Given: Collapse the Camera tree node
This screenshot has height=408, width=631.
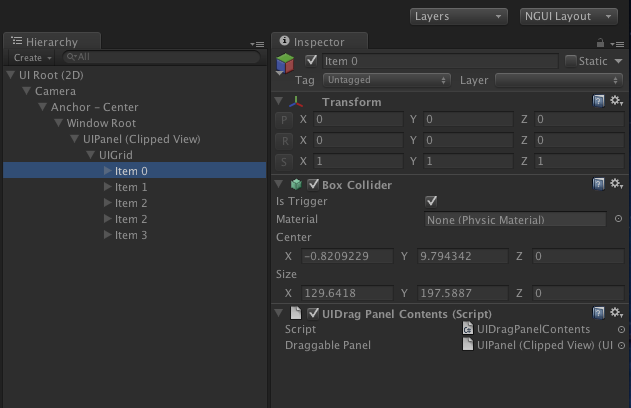Looking at the screenshot, I should [x=27, y=91].
